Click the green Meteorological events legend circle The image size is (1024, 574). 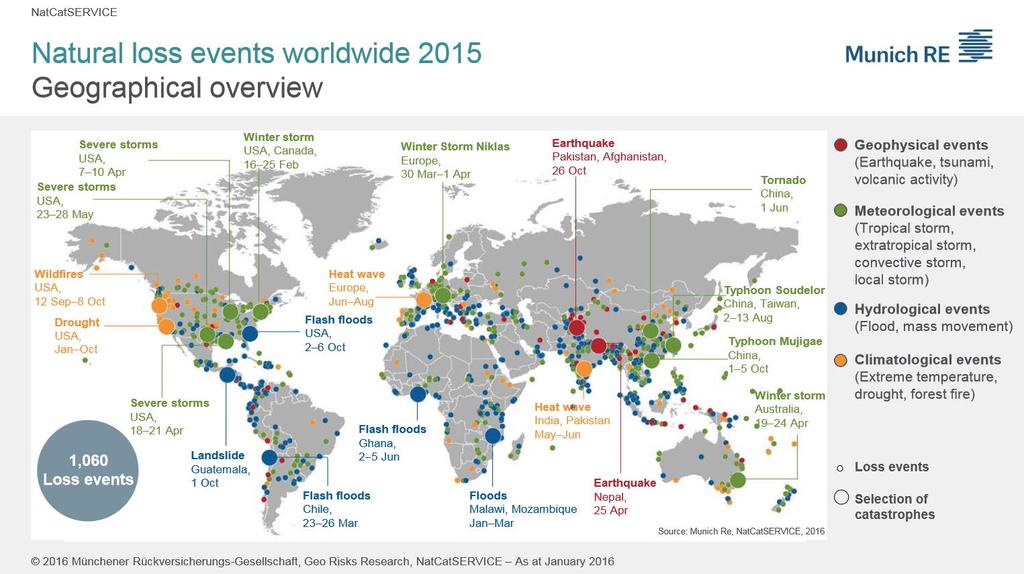point(841,210)
